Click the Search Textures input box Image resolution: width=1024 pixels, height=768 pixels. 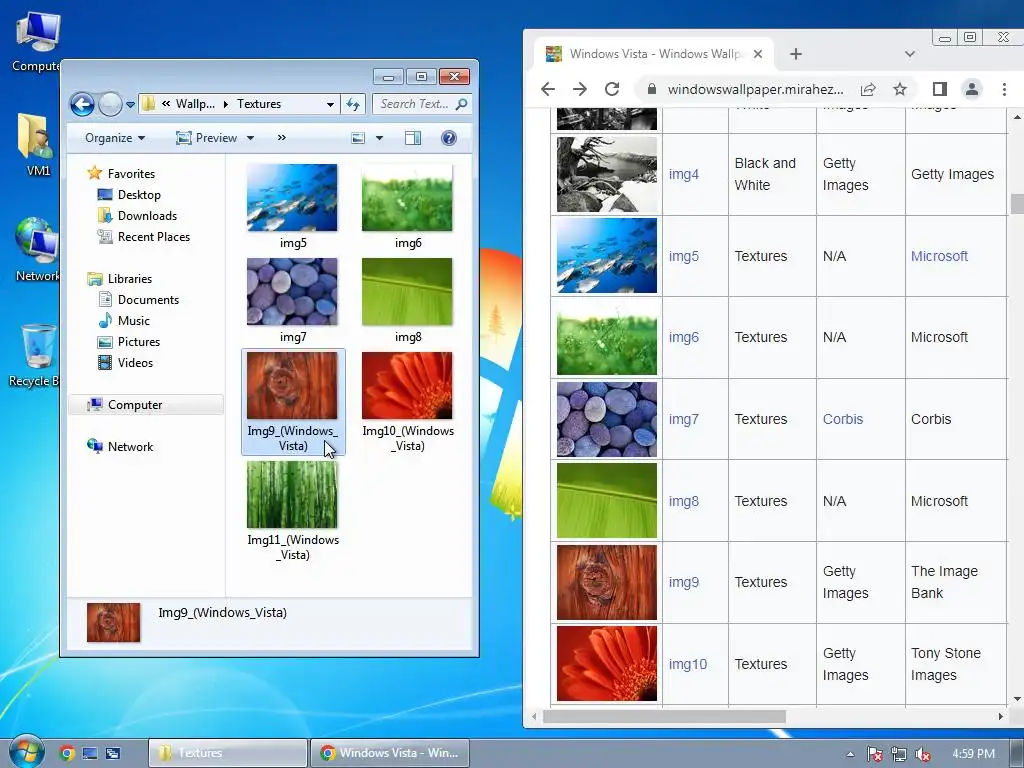(421, 104)
